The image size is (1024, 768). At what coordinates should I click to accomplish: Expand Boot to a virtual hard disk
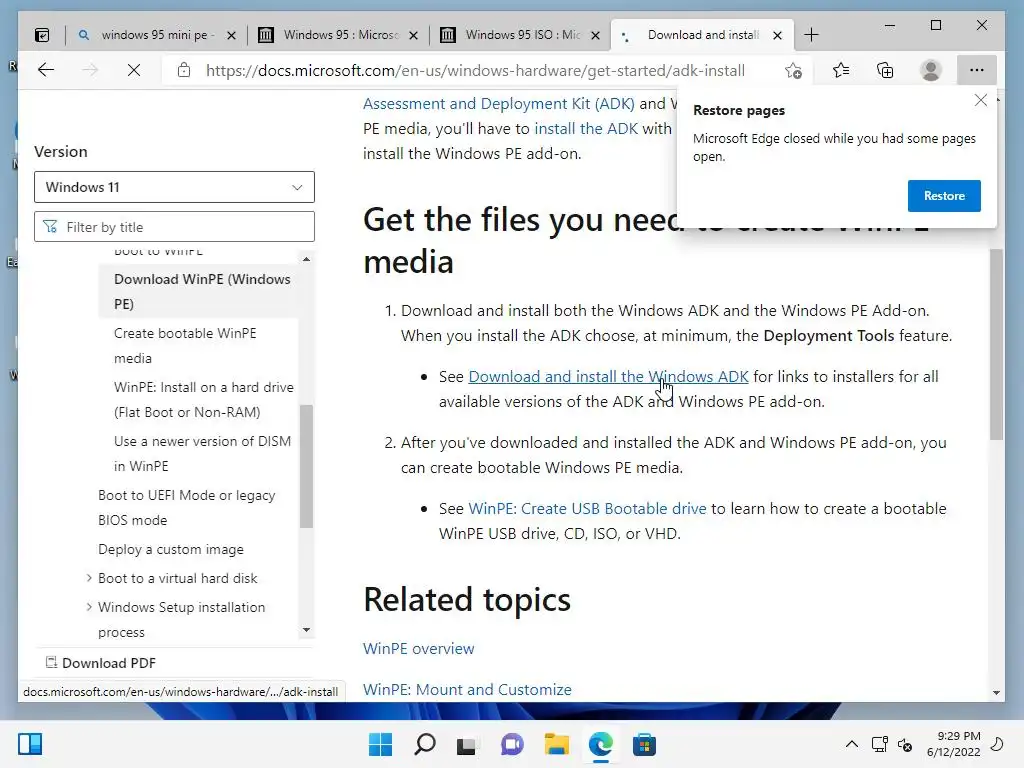point(89,578)
